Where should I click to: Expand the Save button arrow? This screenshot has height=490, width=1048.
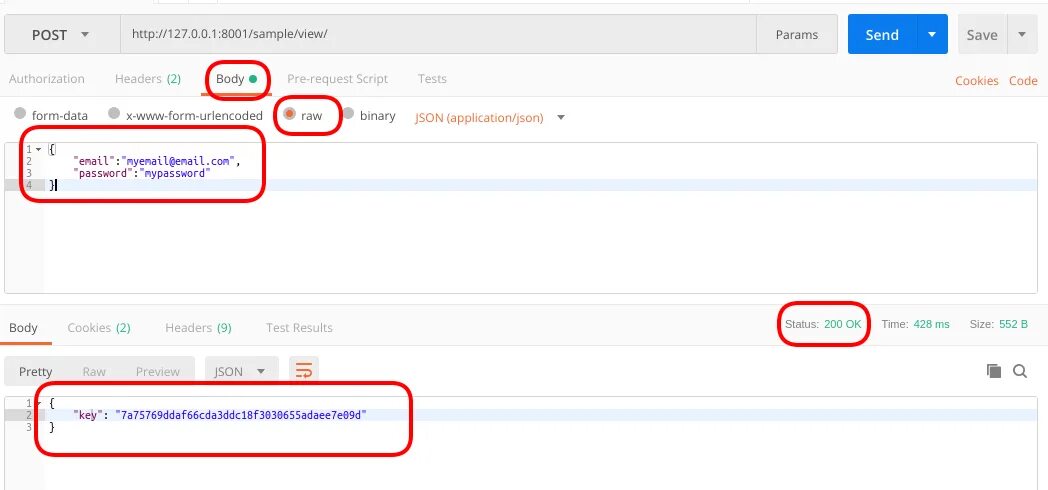[x=1022, y=35]
